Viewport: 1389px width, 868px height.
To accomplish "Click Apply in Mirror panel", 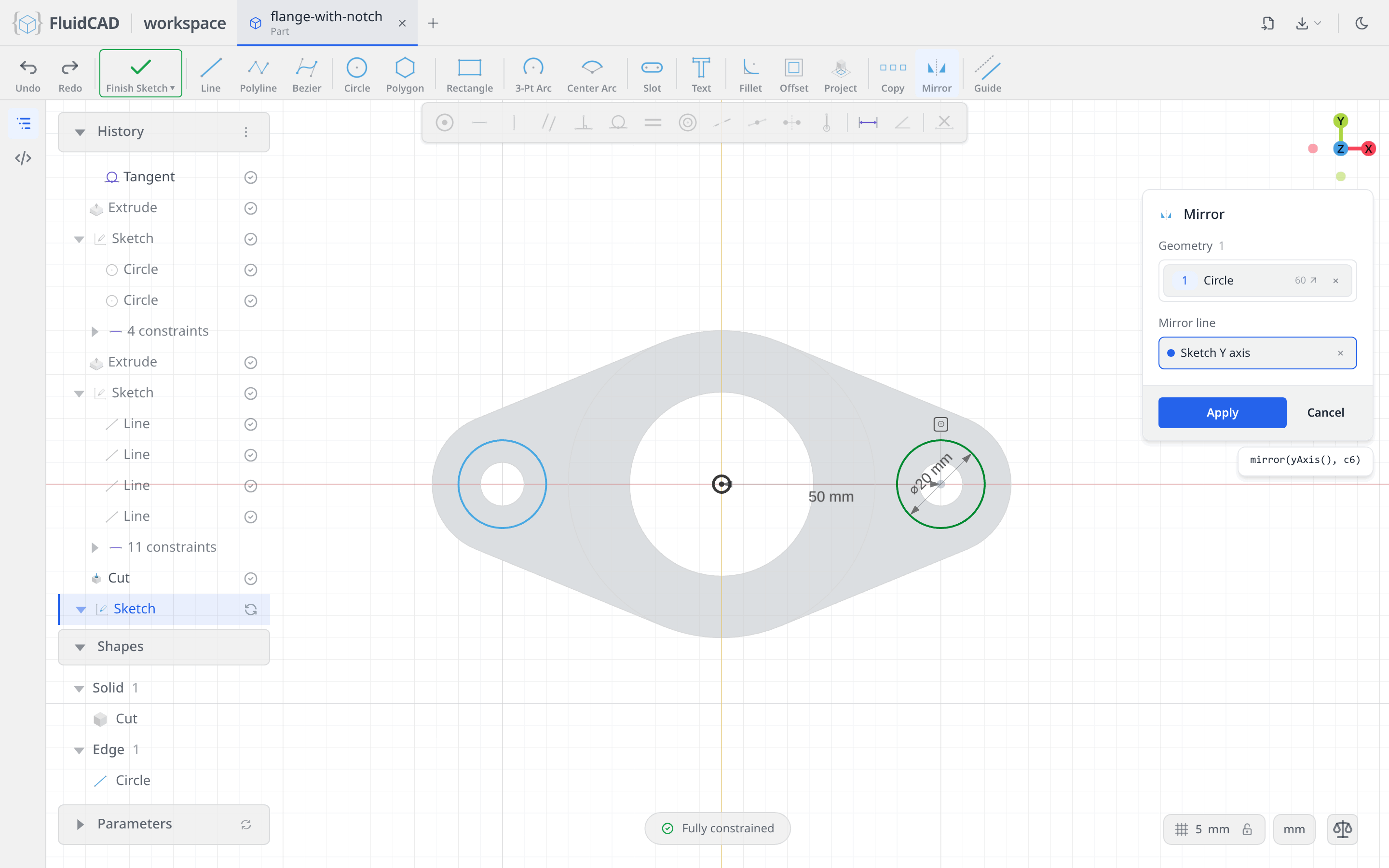I will 1222,412.
